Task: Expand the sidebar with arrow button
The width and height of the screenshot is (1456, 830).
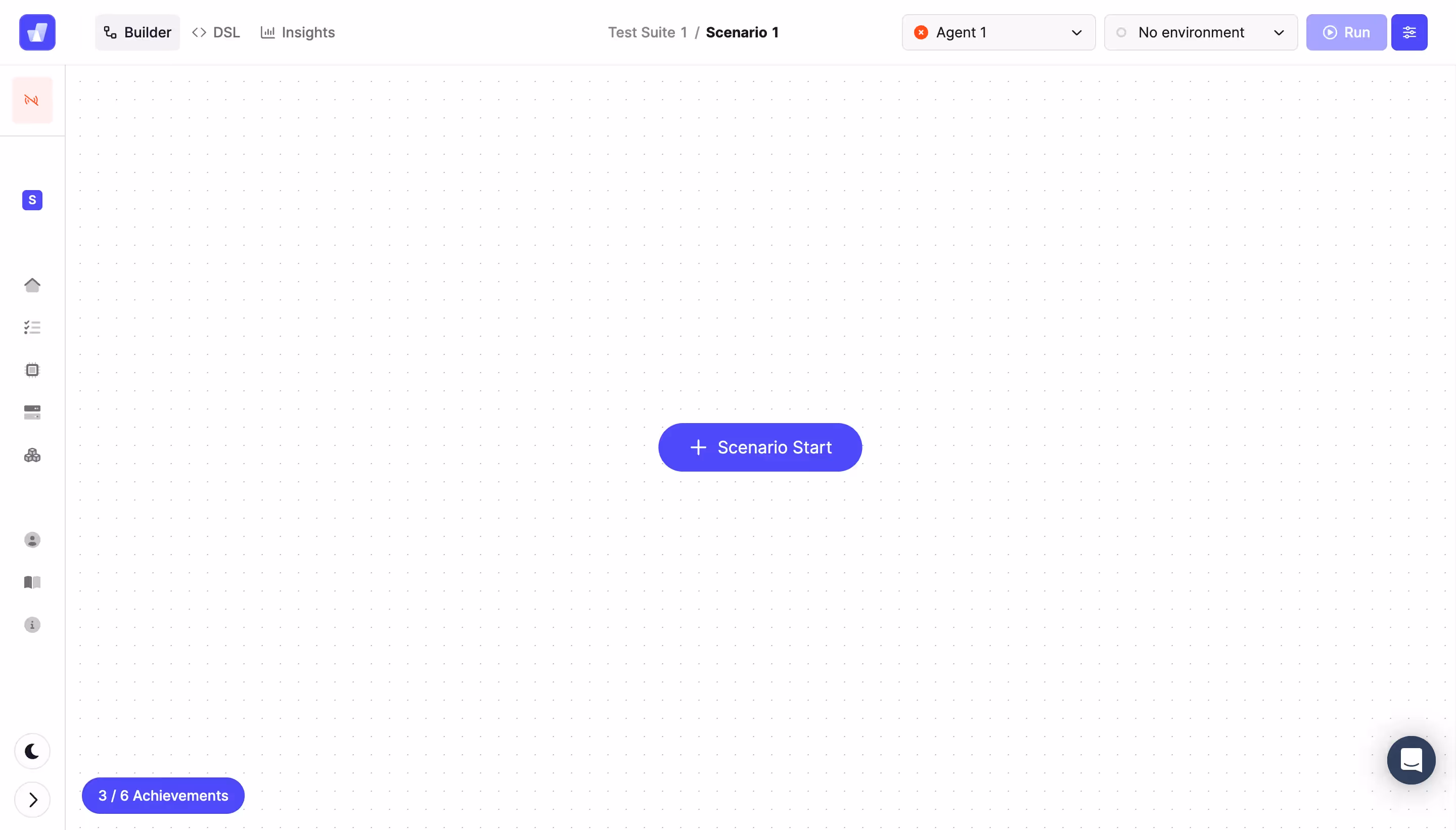Action: 32,800
